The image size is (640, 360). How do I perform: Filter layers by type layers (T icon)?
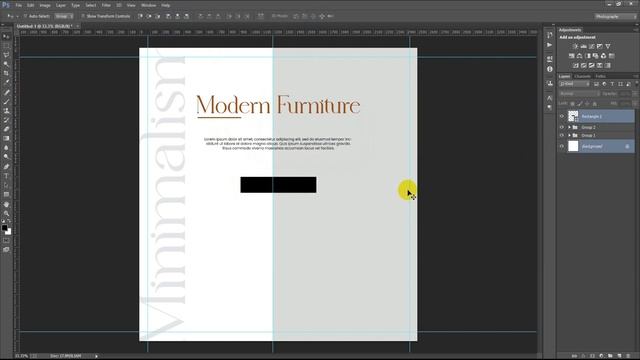(612, 84)
